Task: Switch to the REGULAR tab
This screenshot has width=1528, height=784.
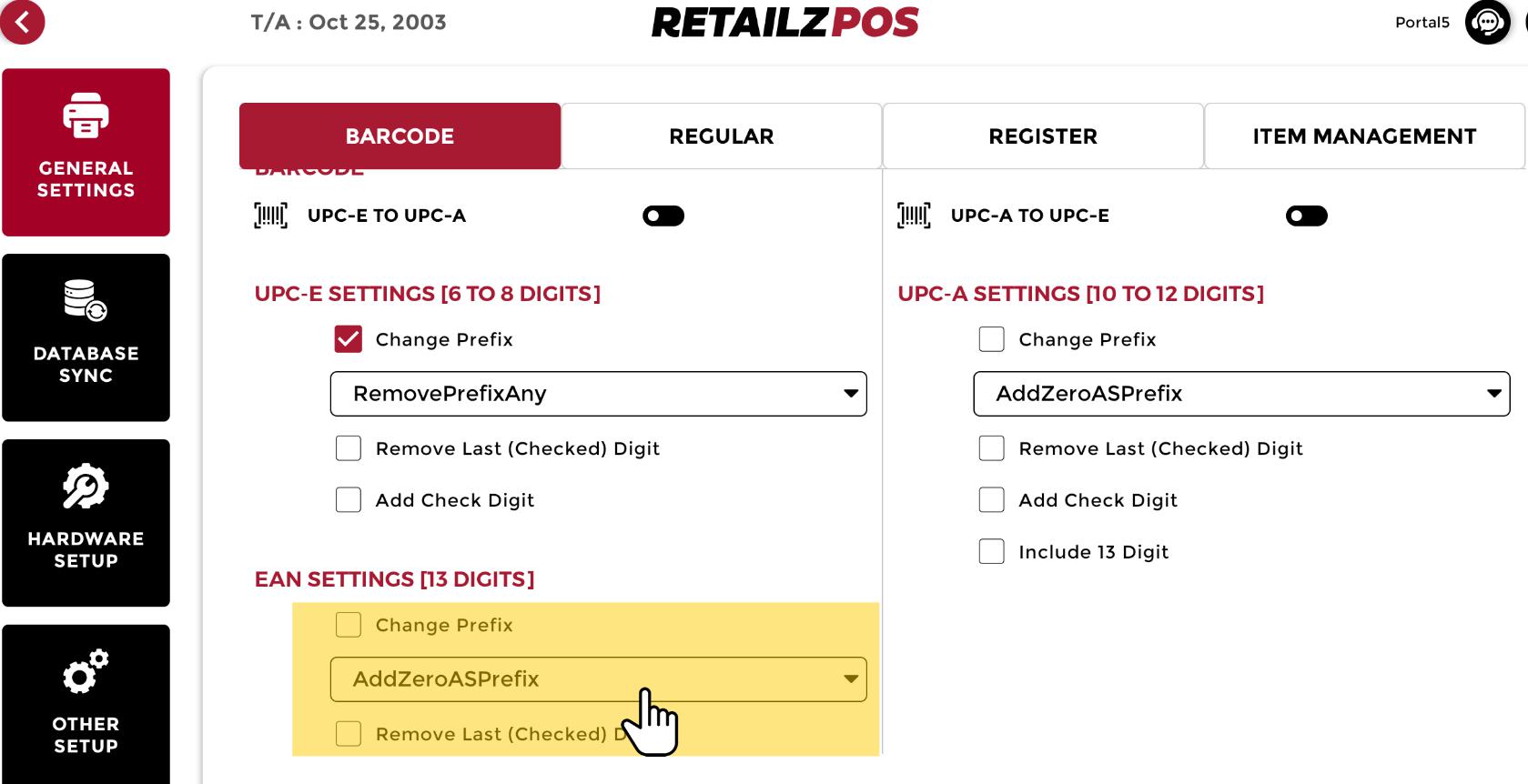Action: click(x=721, y=136)
